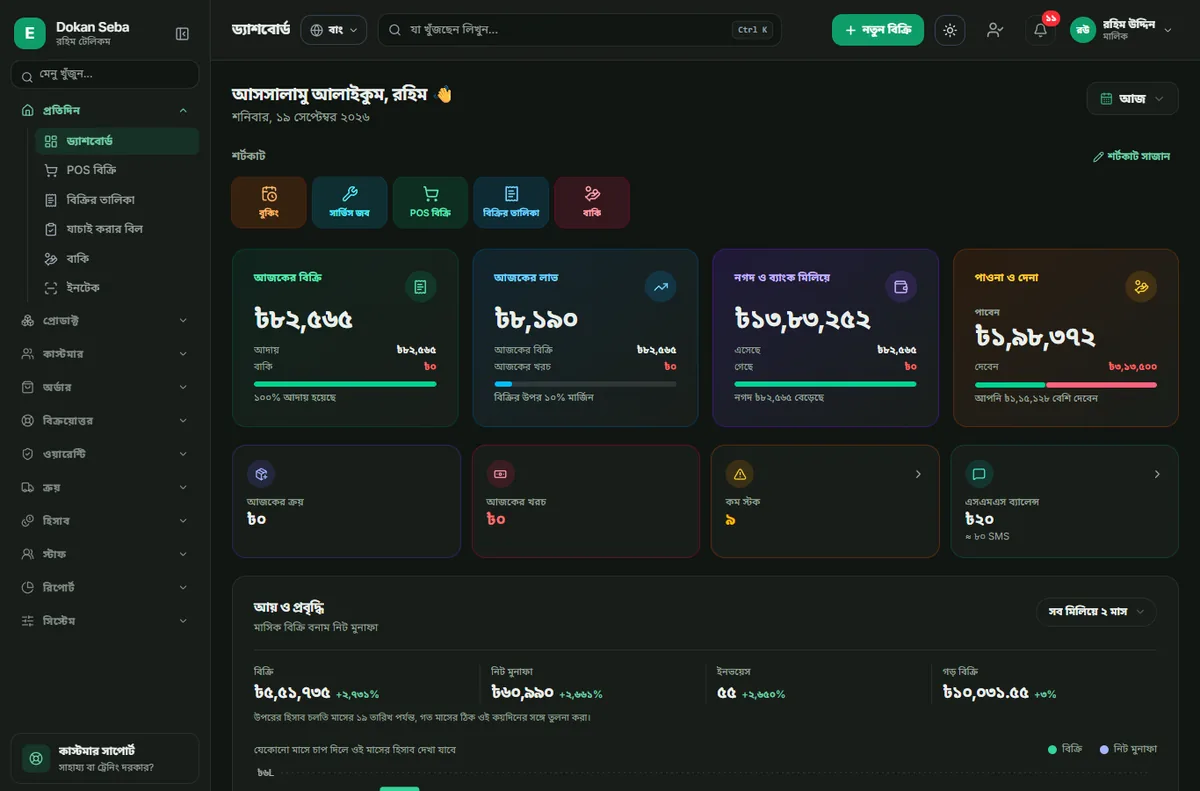Collapse the sidebar with the panel icon

coord(182,34)
